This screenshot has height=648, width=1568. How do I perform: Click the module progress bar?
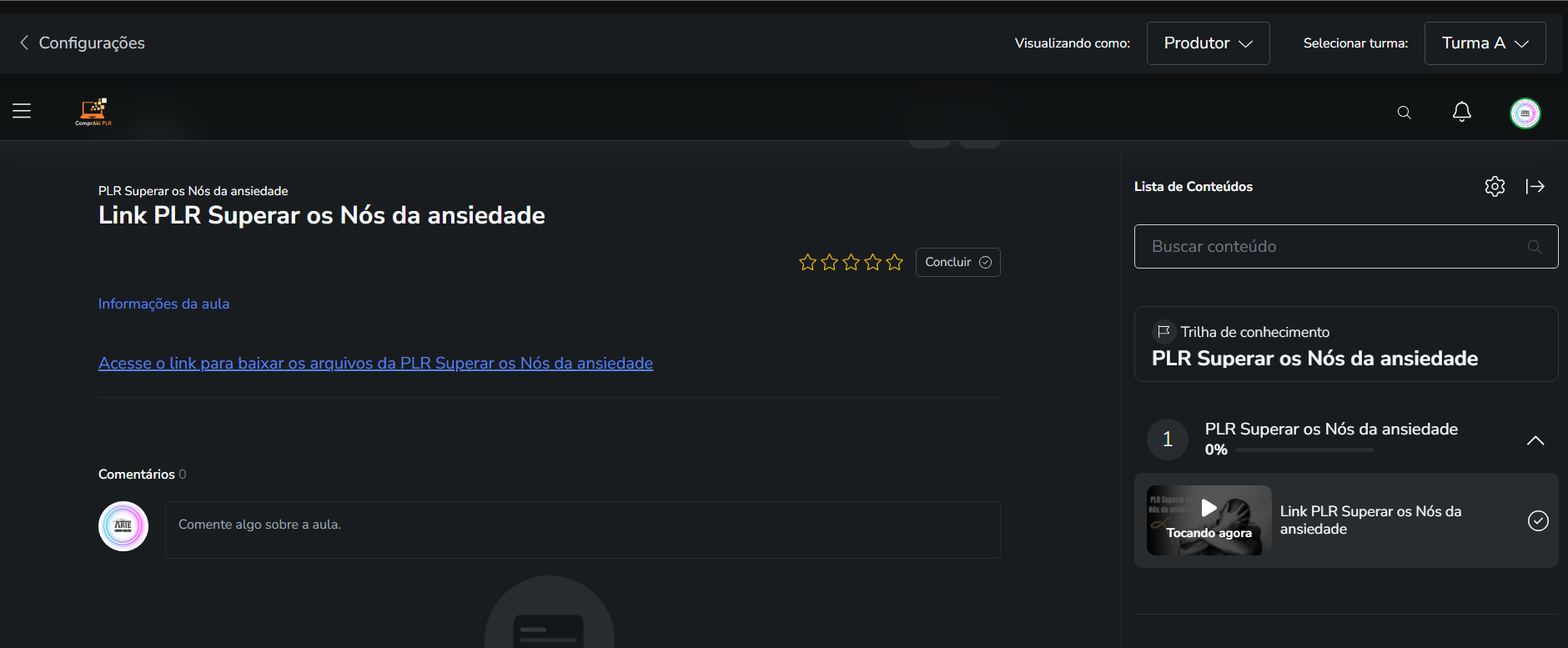(x=1304, y=450)
